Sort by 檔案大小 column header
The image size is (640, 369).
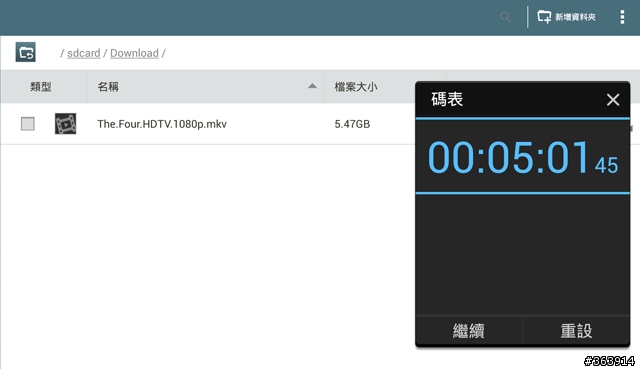pos(356,87)
